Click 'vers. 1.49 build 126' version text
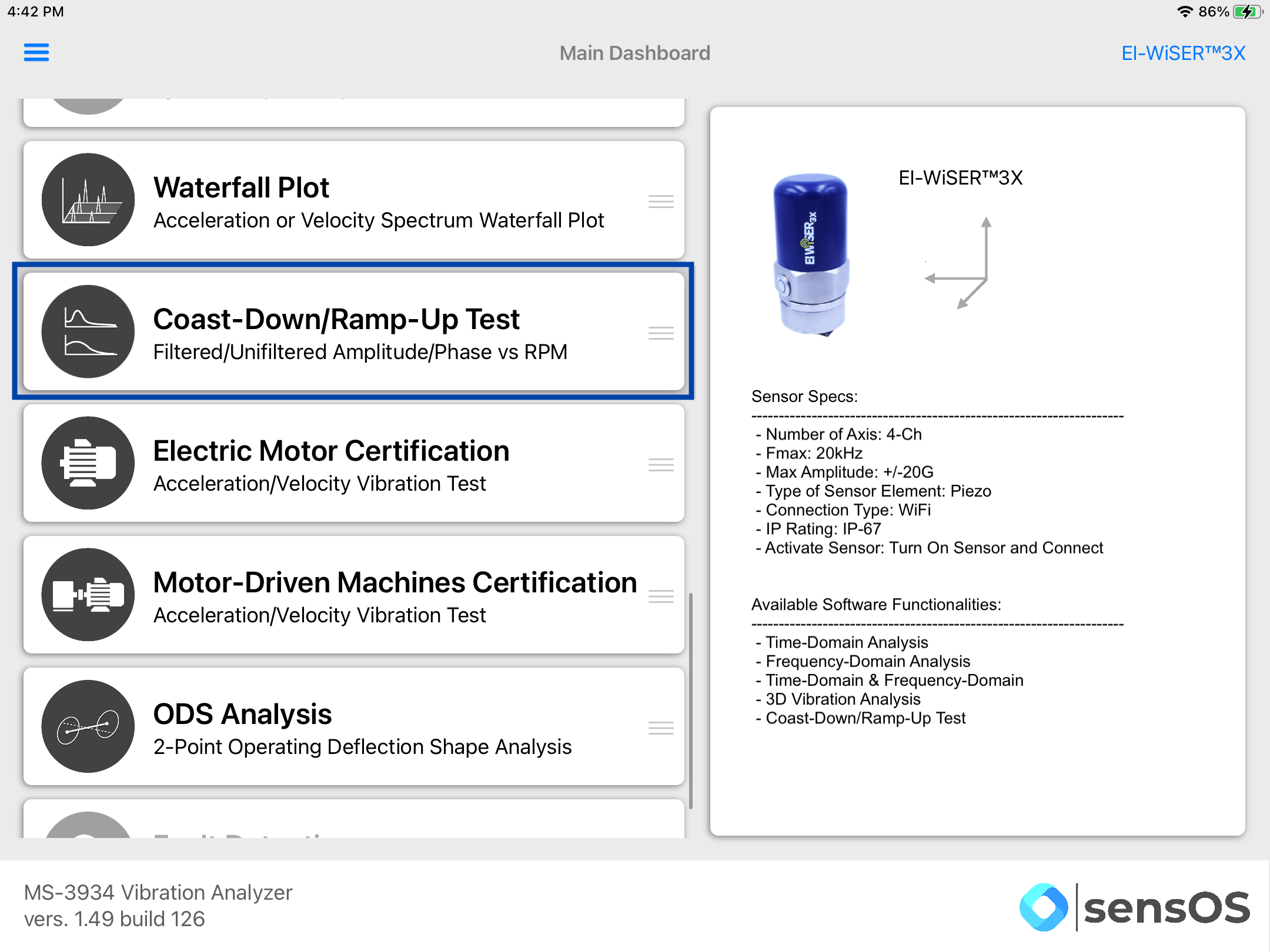Viewport: 1270px width, 952px height. tap(114, 919)
